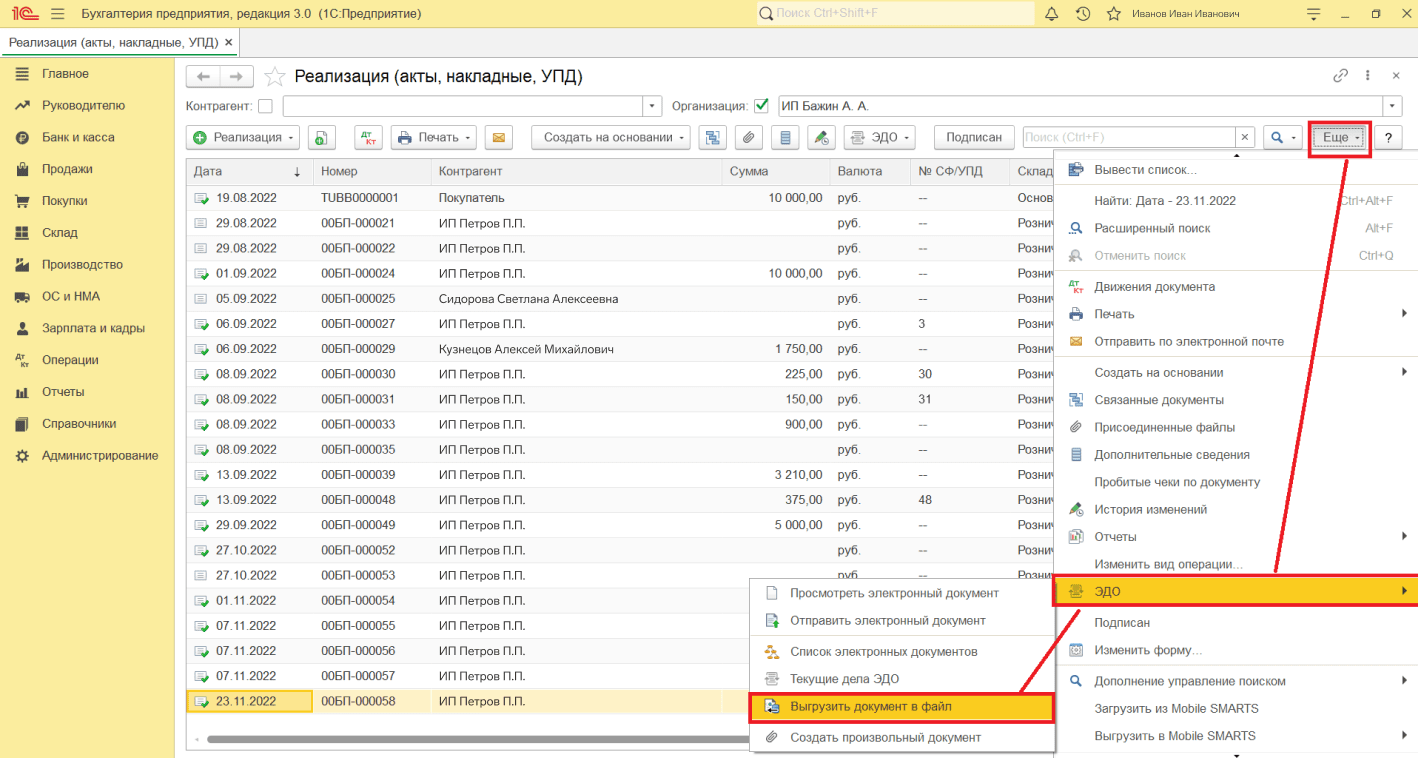This screenshot has height=758, width=1418.
Task: Click the get link icon
Action: (x=1340, y=76)
